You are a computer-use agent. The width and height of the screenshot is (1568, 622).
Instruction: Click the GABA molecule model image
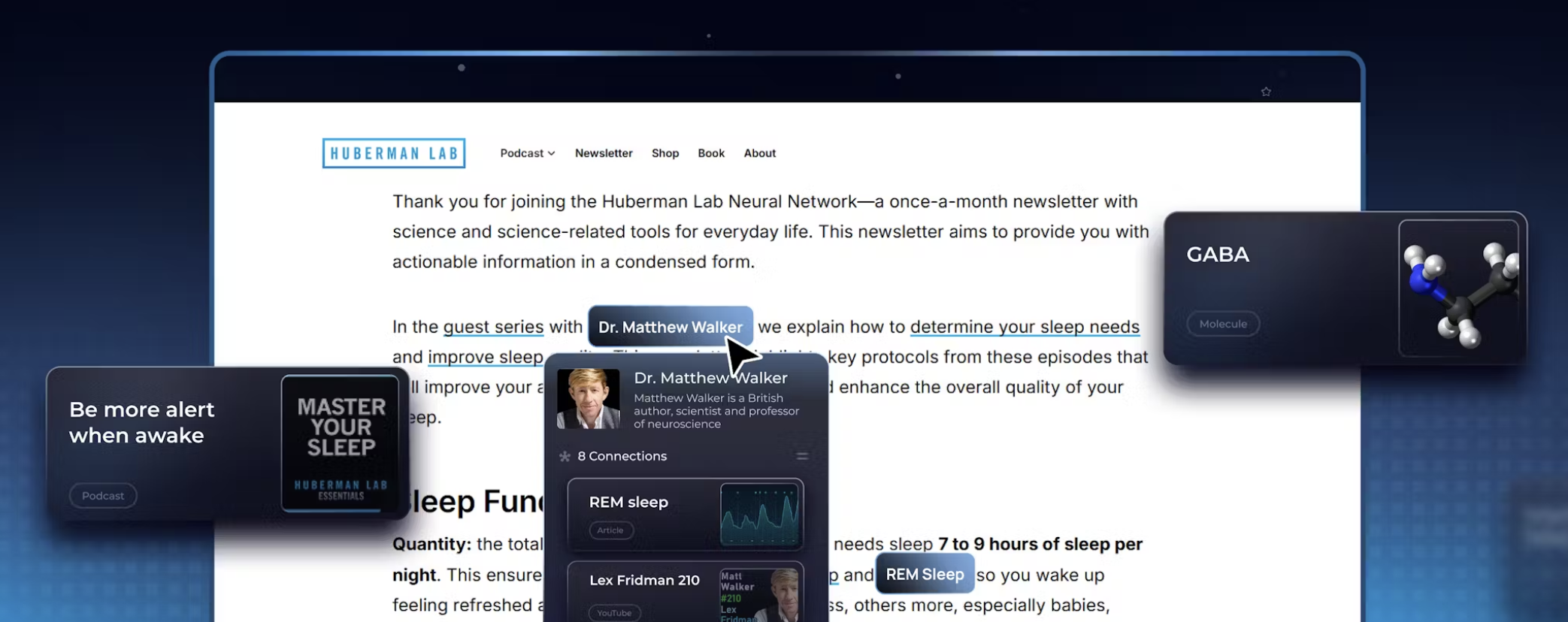tap(1458, 288)
